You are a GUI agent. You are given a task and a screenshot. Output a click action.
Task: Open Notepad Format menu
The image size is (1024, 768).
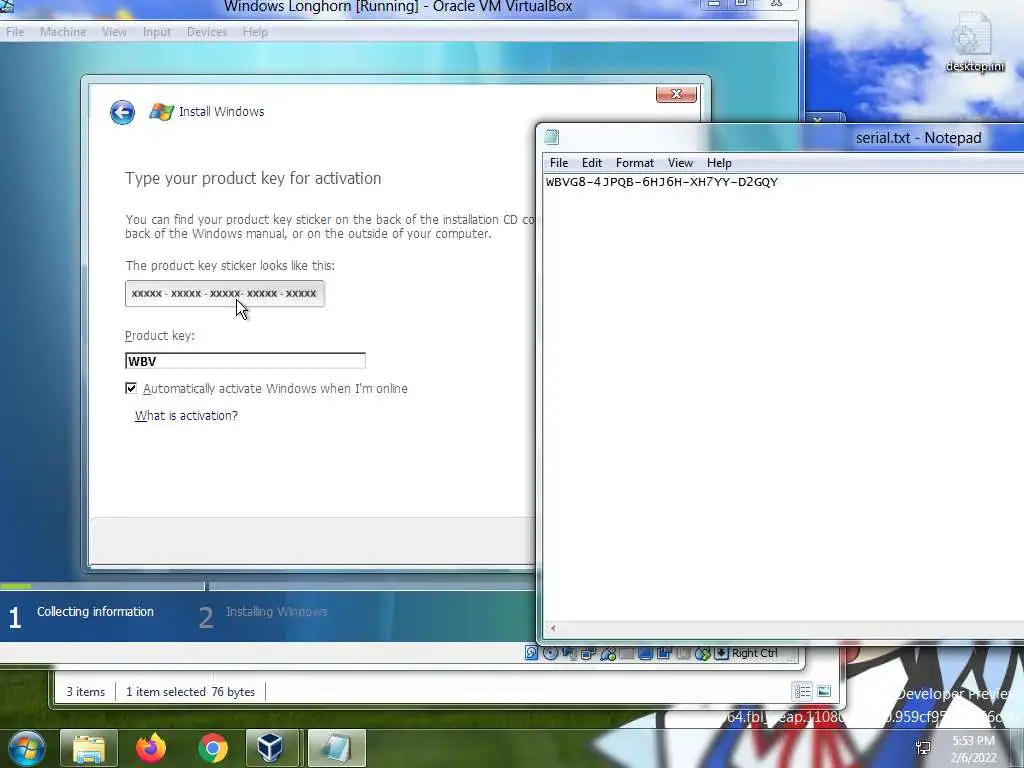coord(634,163)
